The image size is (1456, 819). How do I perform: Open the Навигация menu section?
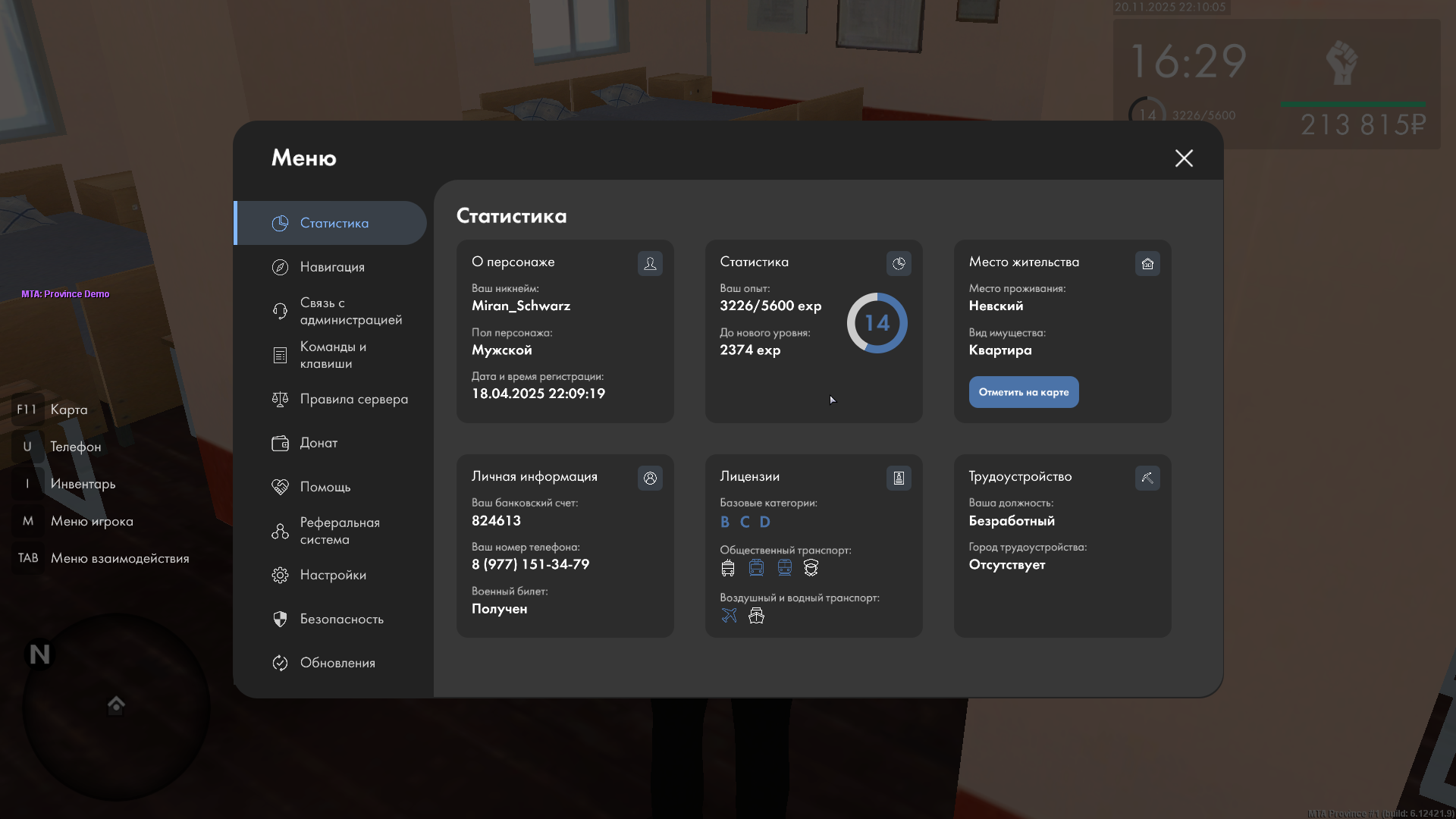pyautogui.click(x=331, y=267)
